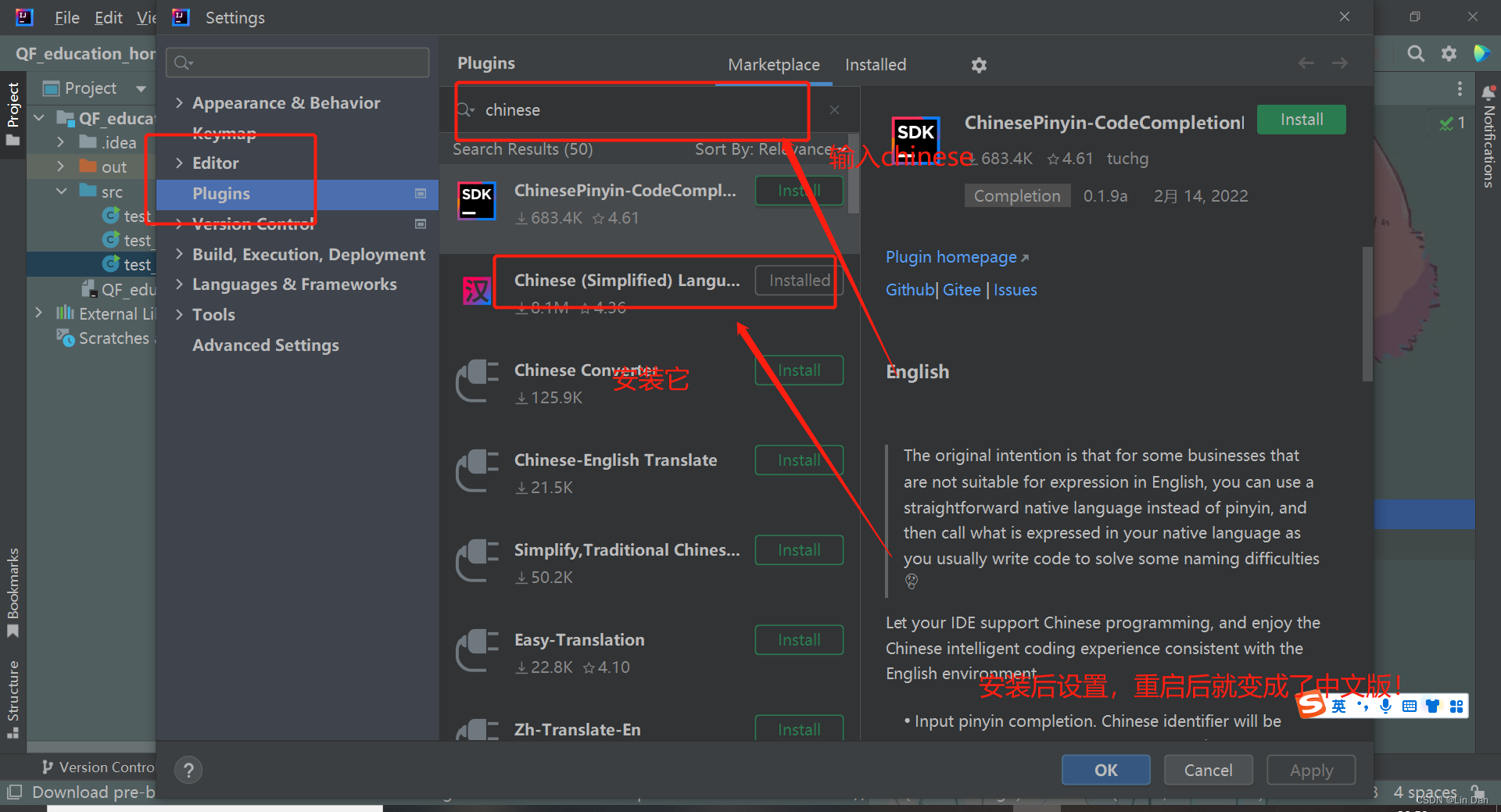Viewport: 1501px width, 812px height.
Task: Toggle Sogou microphone voice input
Action: 1385,706
